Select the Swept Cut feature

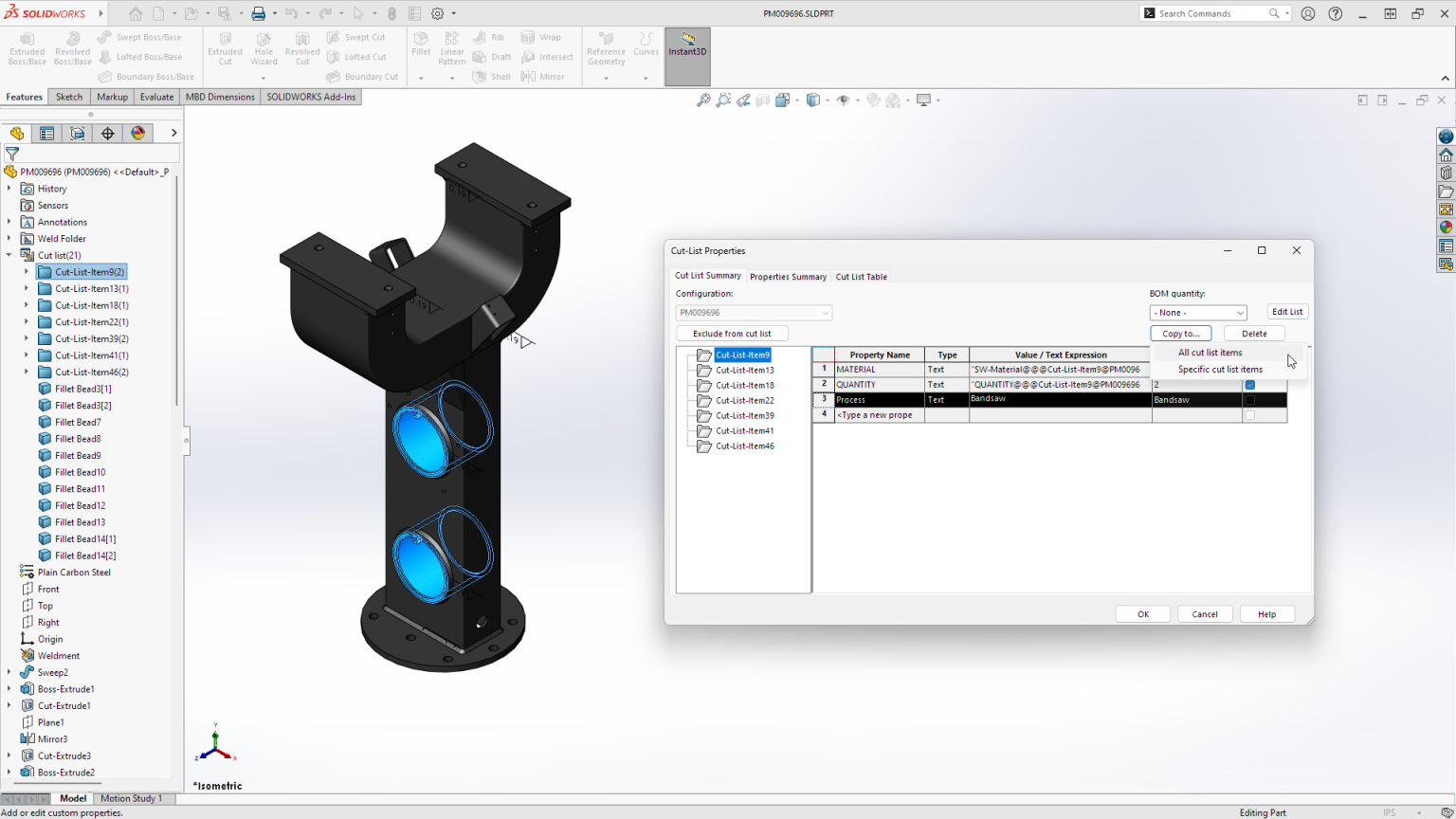pos(361,37)
